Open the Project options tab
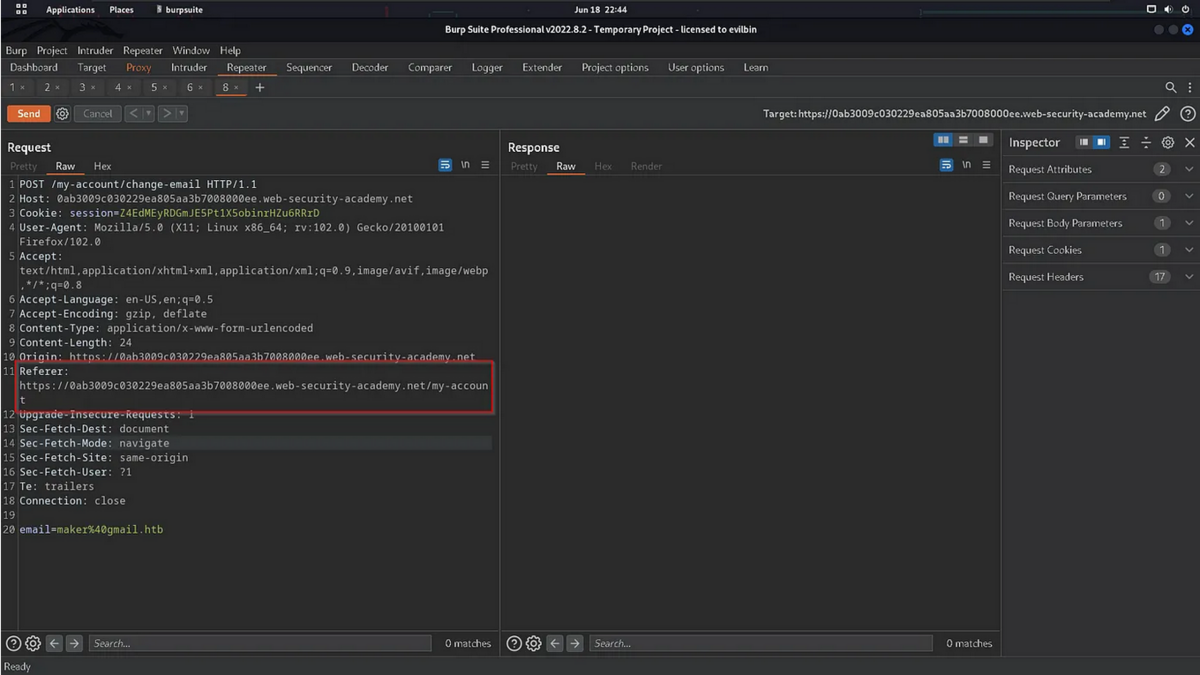This screenshot has height=675, width=1200. (x=615, y=67)
